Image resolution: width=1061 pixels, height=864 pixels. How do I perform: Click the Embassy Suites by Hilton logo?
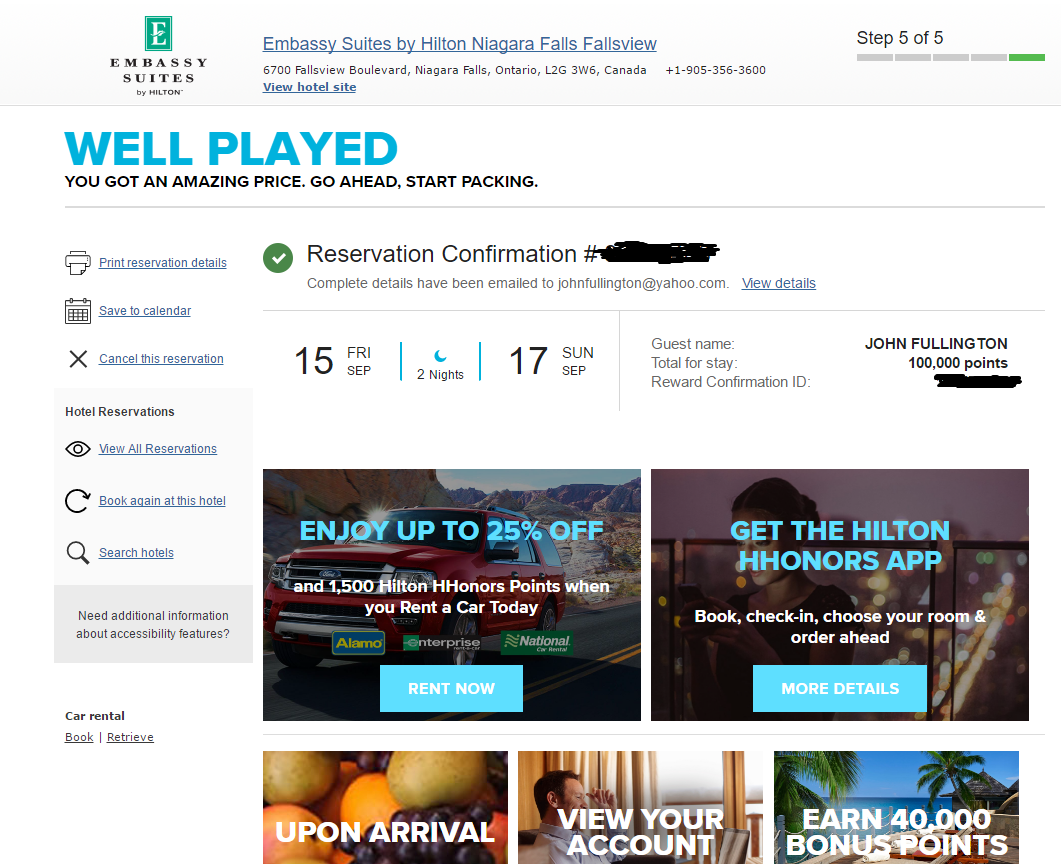point(159,56)
